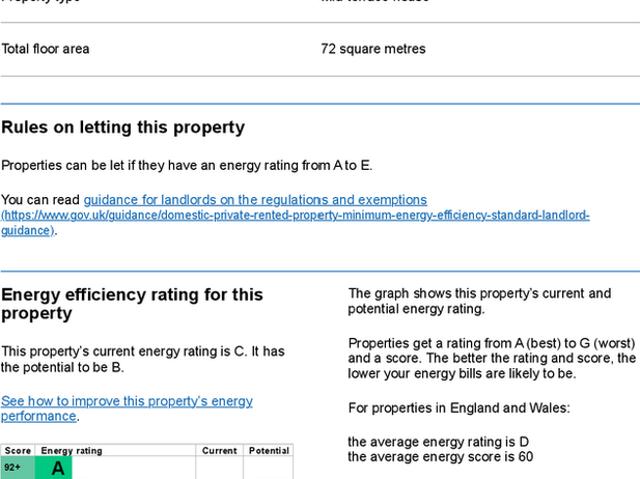Click the Current column header
This screenshot has width=640, height=479.
coord(219,451)
